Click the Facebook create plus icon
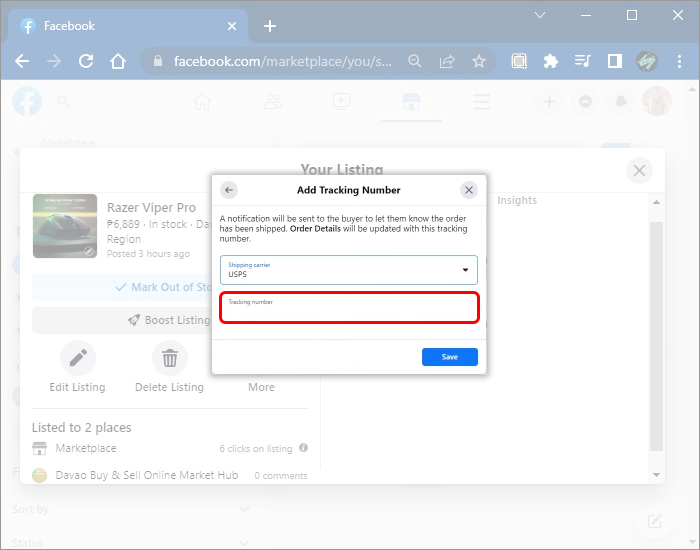The width and height of the screenshot is (700, 550). point(550,102)
